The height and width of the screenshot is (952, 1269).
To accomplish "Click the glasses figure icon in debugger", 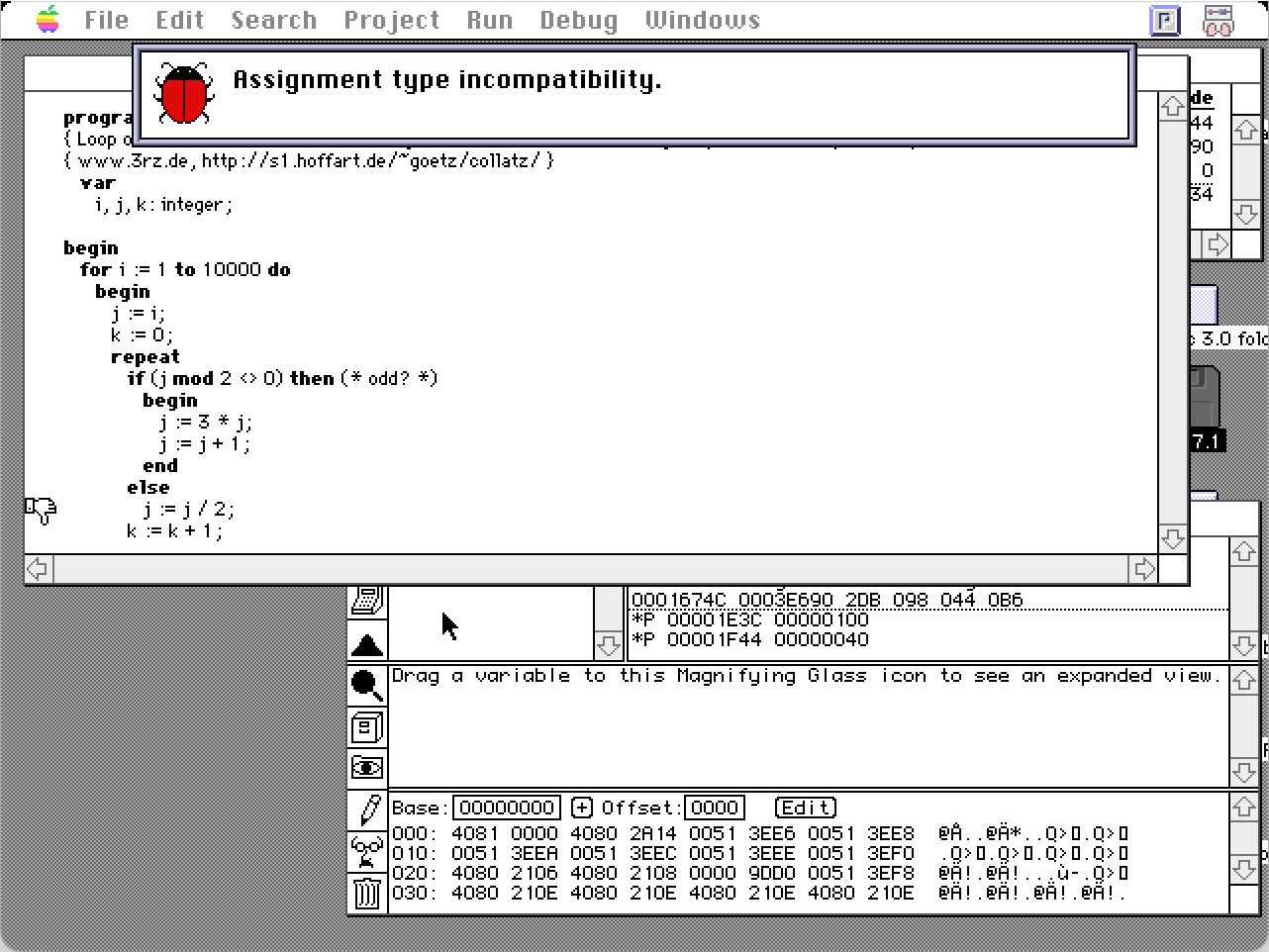I will click(366, 851).
